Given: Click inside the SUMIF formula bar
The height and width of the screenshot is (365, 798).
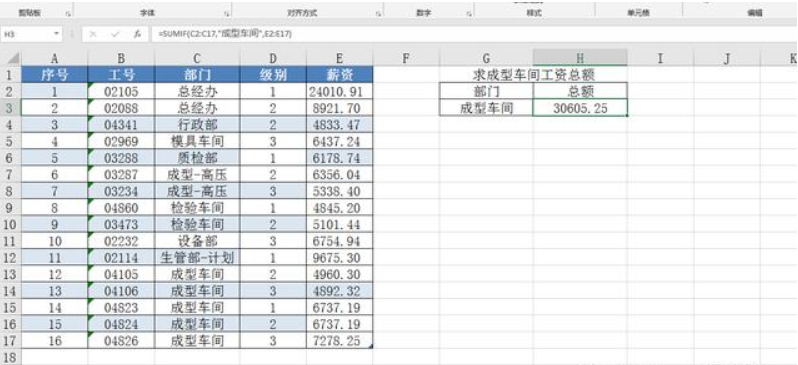Looking at the screenshot, I should [x=473, y=34].
